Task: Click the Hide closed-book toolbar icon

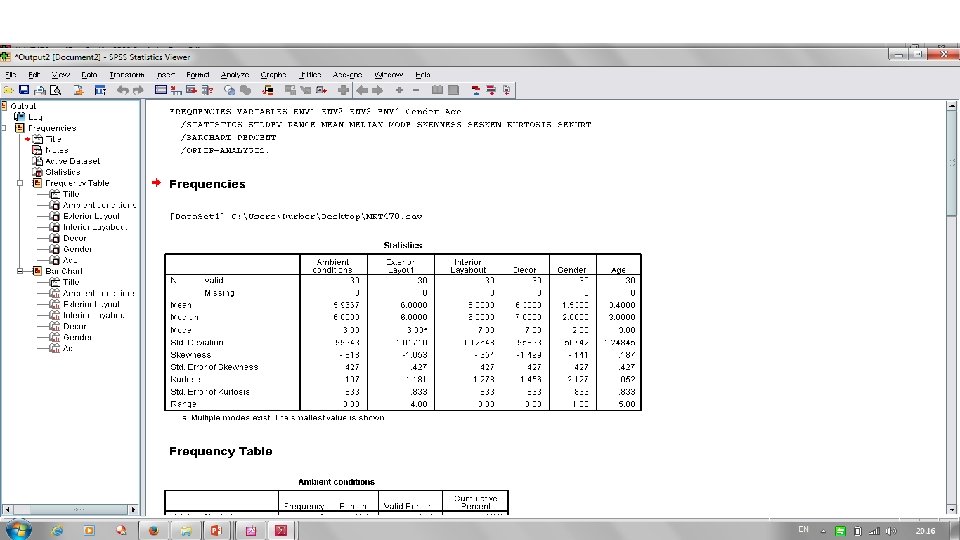Action: 453,90
